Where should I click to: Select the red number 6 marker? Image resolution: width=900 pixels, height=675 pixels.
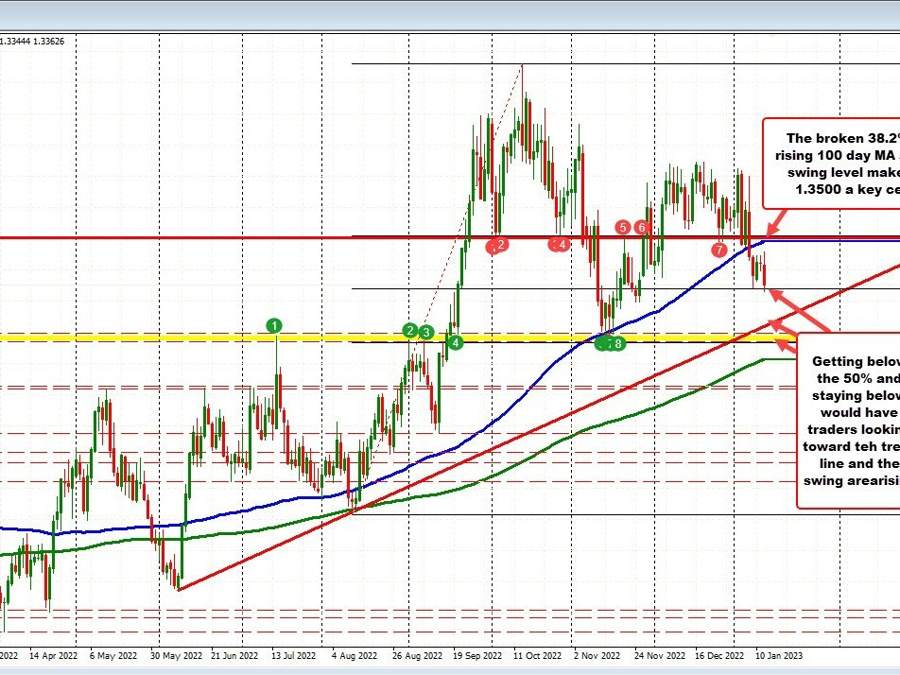641,226
